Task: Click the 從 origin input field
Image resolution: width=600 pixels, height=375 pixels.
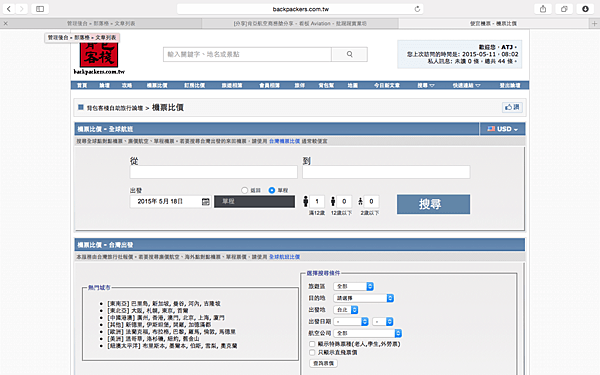Action: 214,172
